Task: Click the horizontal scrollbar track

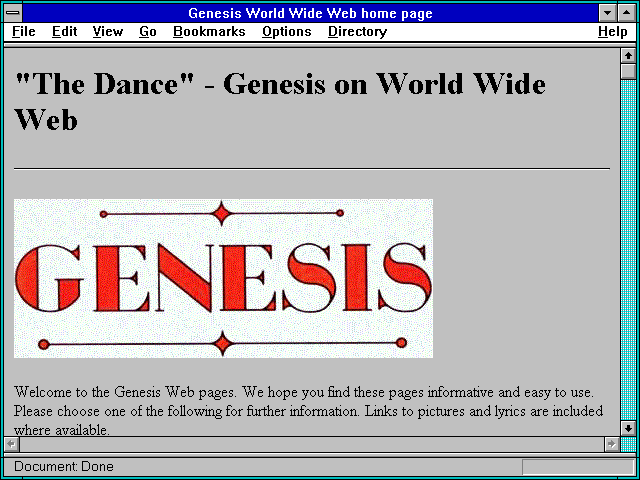Action: pyautogui.click(x=312, y=444)
